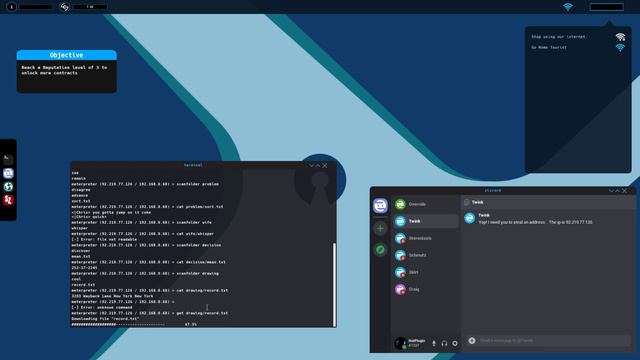640x360 pixels.
Task: Open the red icon in the left dock
Action: [8, 200]
